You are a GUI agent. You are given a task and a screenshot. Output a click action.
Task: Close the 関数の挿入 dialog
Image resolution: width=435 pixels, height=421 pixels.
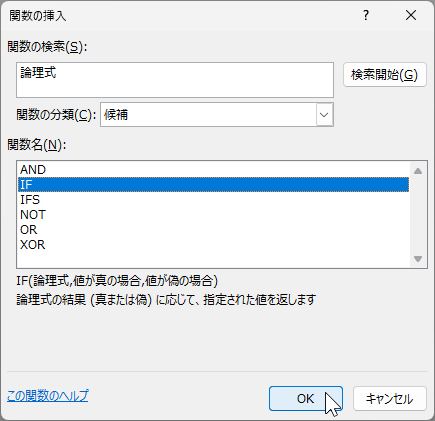click(x=411, y=15)
